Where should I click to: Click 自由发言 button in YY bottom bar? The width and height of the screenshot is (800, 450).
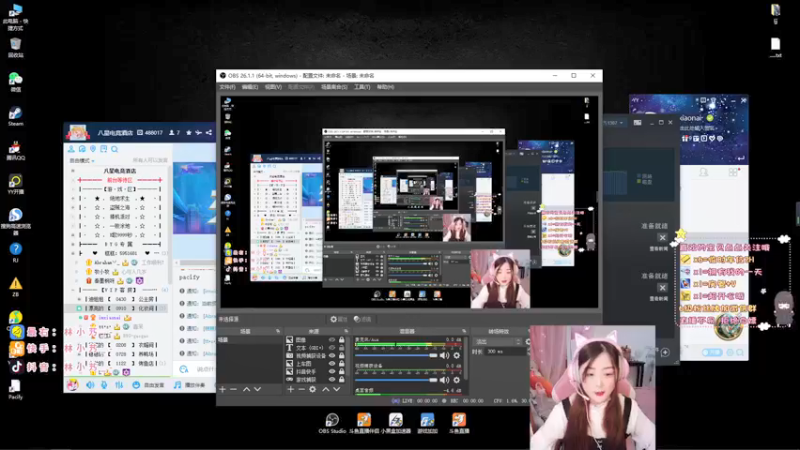[x=148, y=385]
